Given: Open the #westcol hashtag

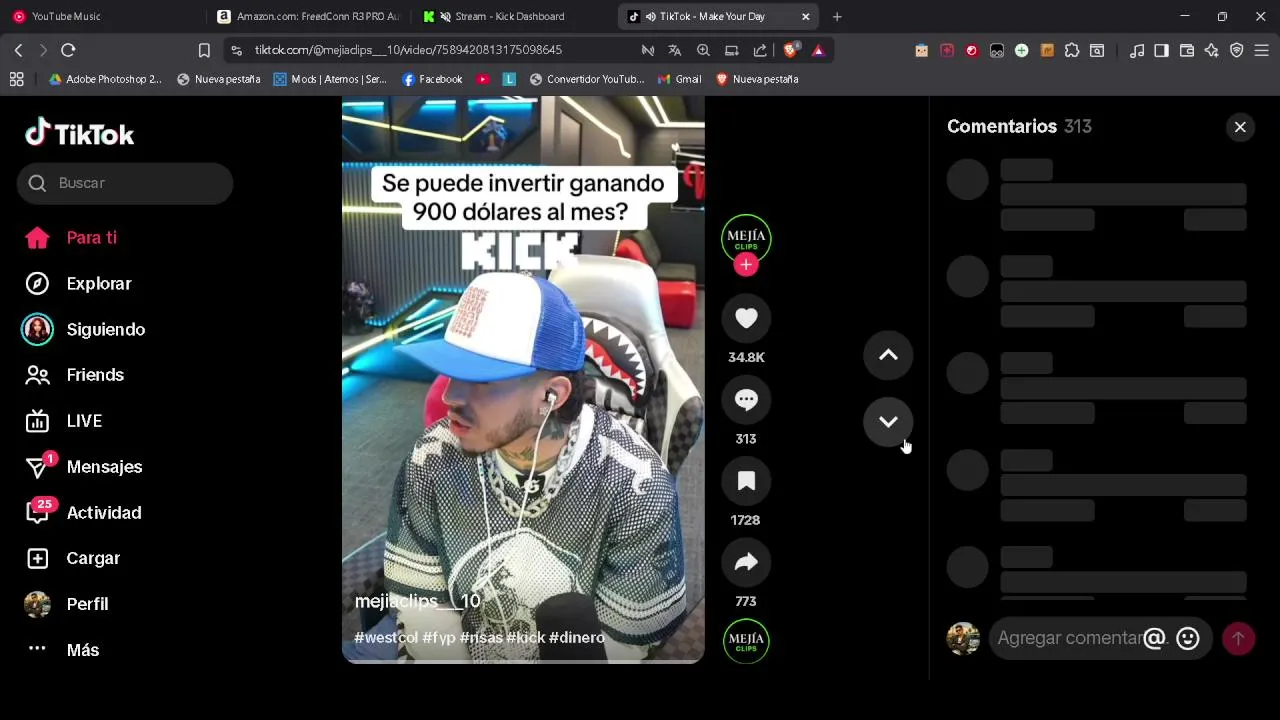Looking at the screenshot, I should 386,638.
